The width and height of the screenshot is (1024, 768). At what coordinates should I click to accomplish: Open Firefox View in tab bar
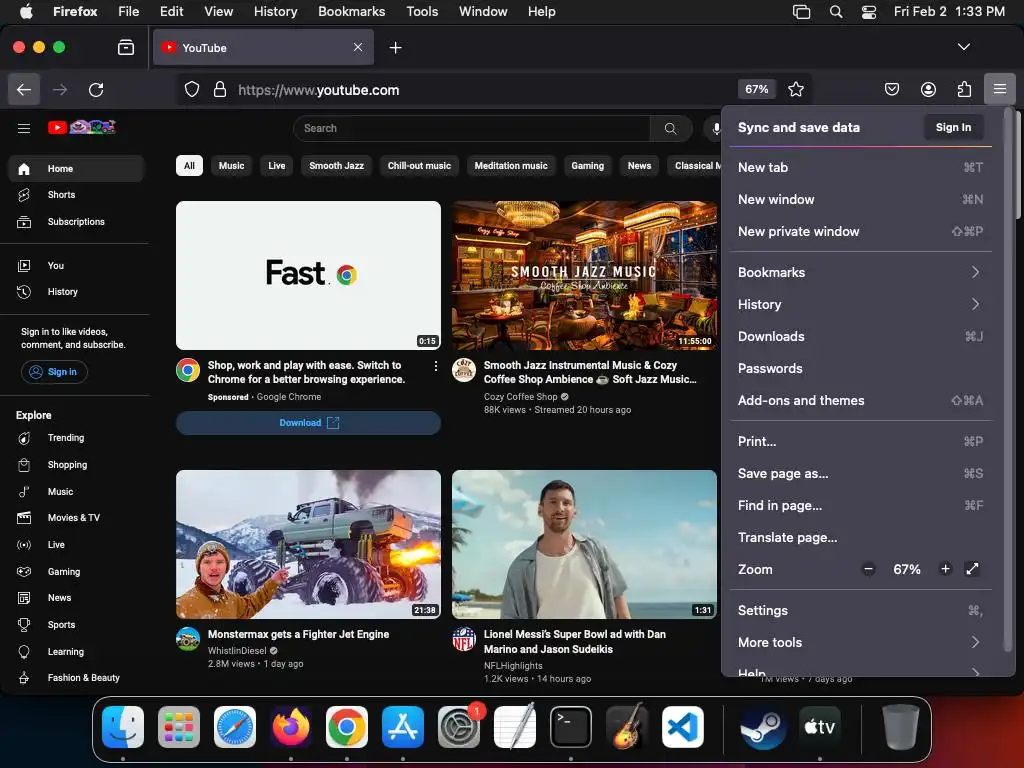[125, 48]
